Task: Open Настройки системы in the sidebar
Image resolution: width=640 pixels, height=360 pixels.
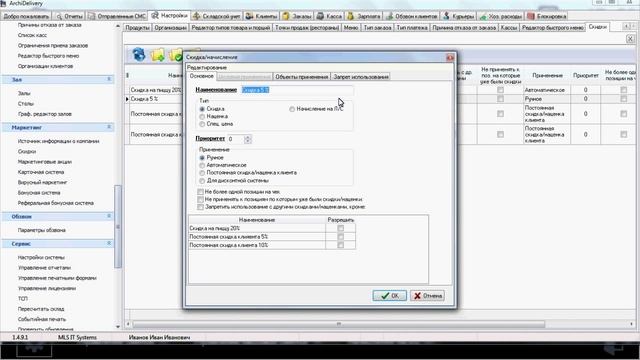Action: point(41,258)
